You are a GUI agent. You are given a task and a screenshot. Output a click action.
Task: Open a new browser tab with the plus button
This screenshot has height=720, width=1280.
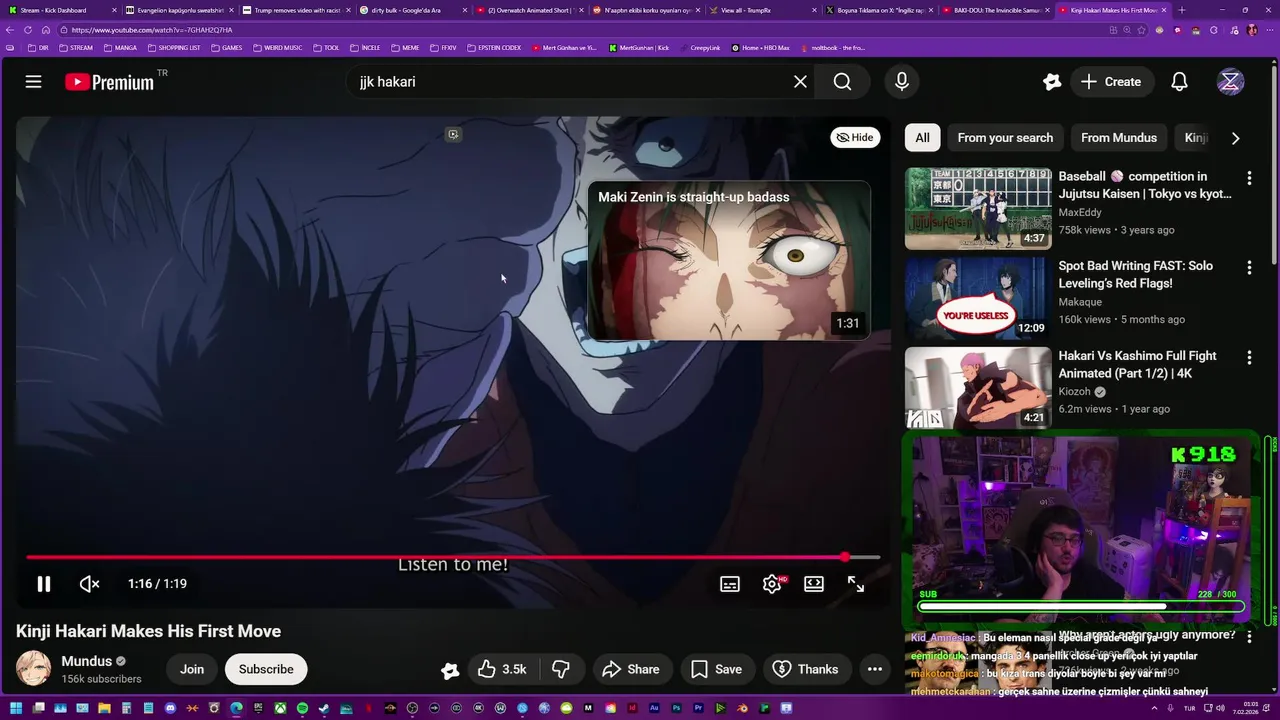1182,10
